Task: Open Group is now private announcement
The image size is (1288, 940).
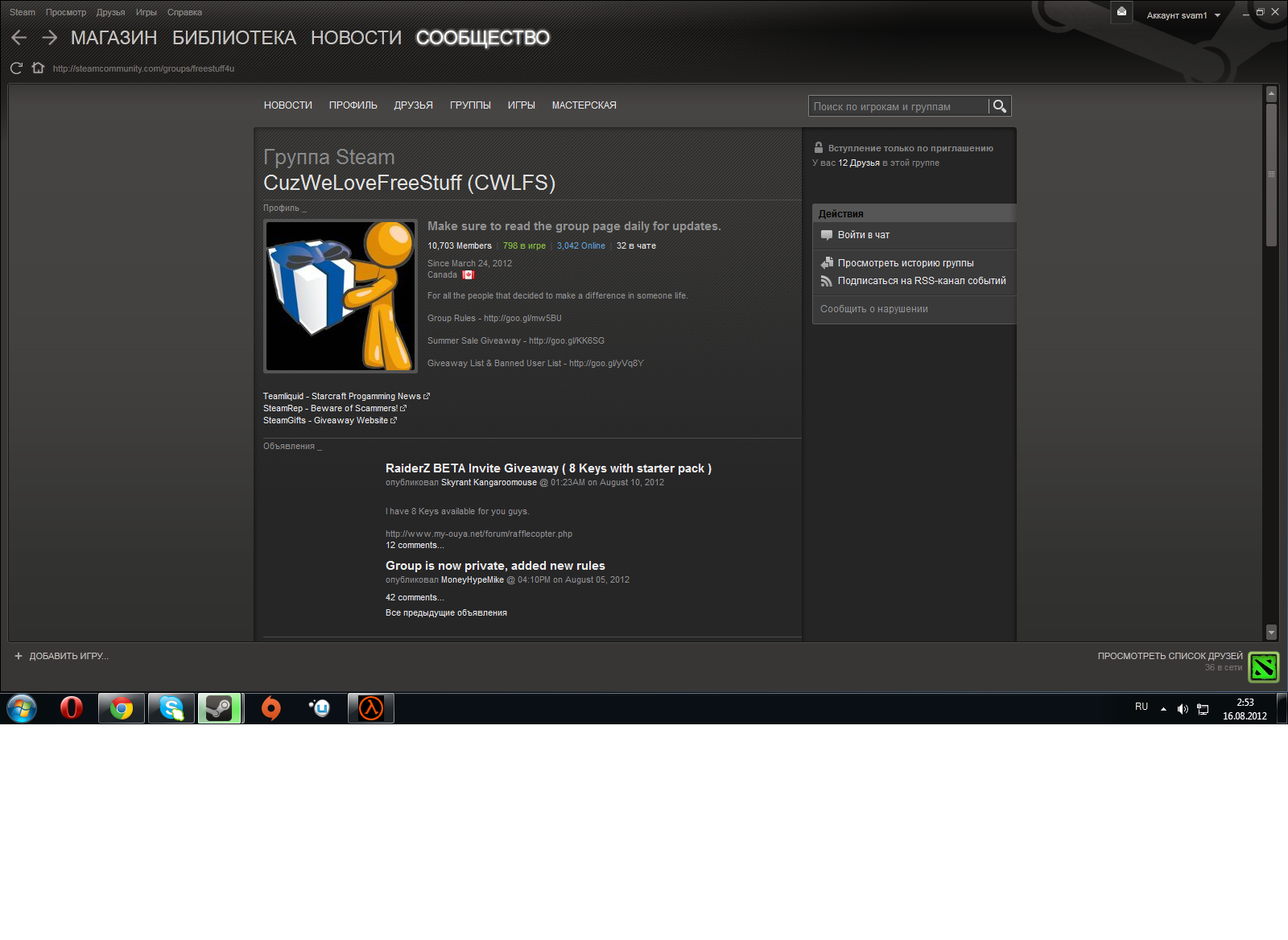Action: 495,566
